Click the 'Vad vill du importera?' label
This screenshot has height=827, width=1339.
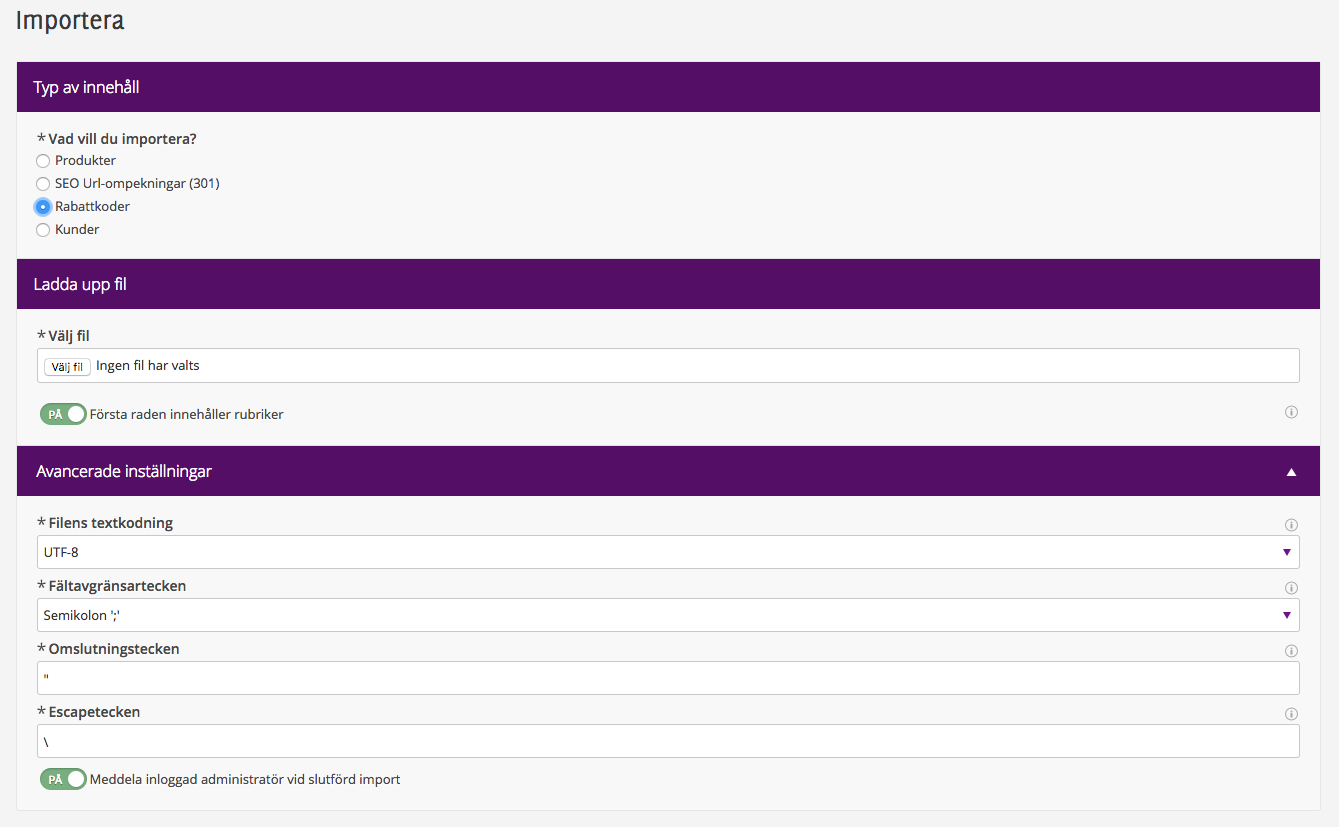(x=123, y=139)
